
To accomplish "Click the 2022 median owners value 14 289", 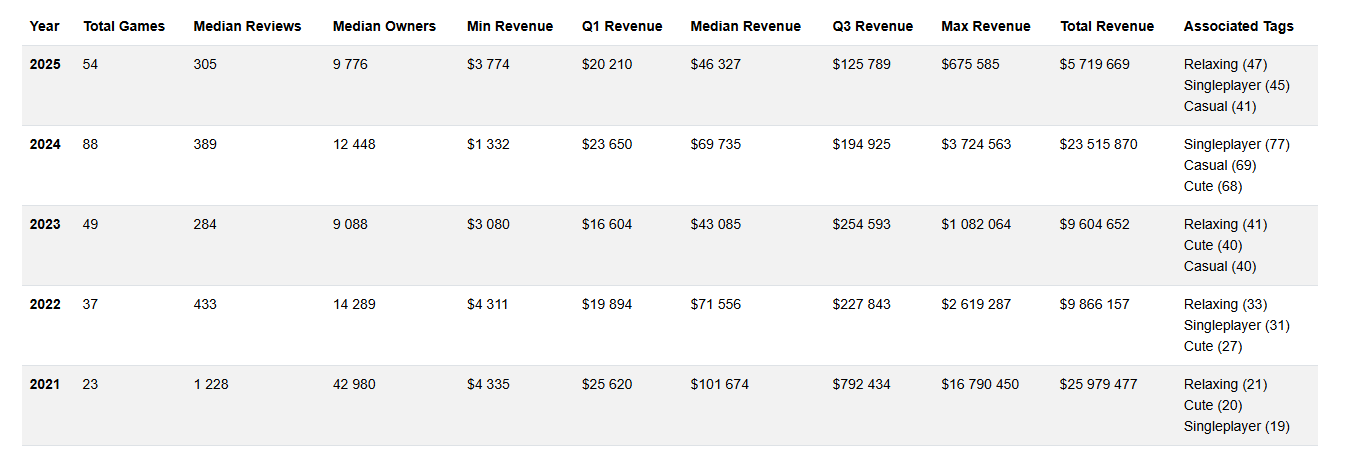I will pos(354,304).
